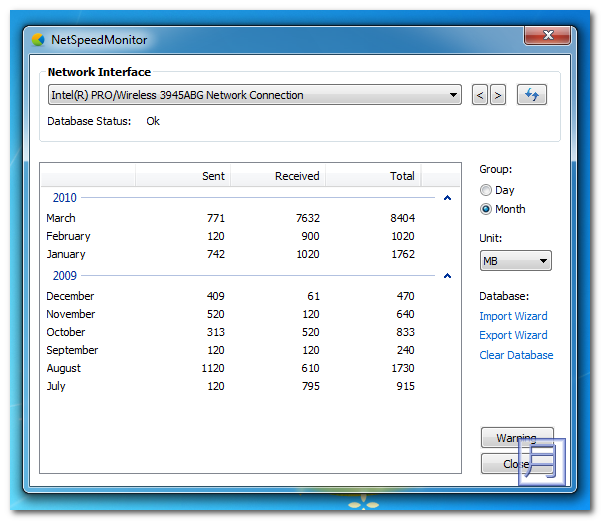Click the NetSpeedMonitor title bar icon
The image size is (601, 521).
coord(38,40)
